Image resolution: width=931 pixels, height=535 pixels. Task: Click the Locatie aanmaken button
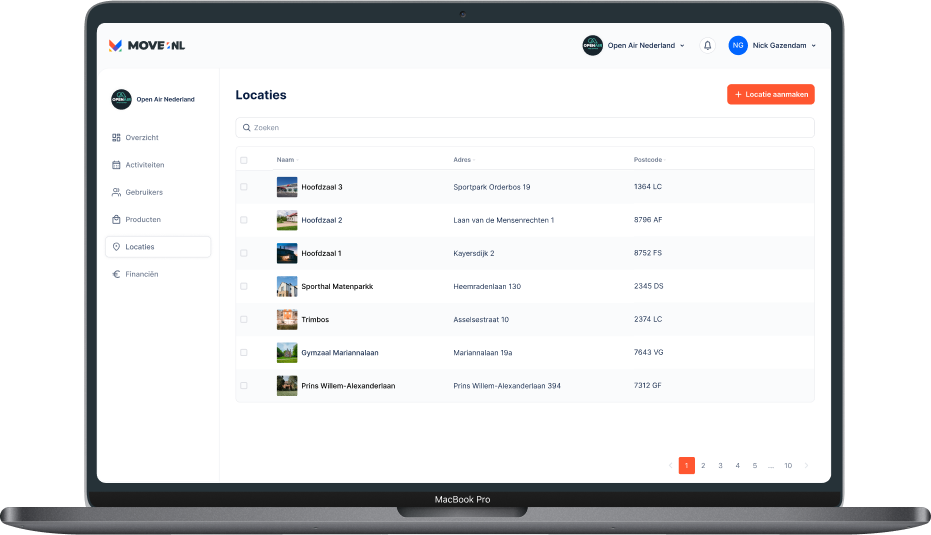pos(771,94)
